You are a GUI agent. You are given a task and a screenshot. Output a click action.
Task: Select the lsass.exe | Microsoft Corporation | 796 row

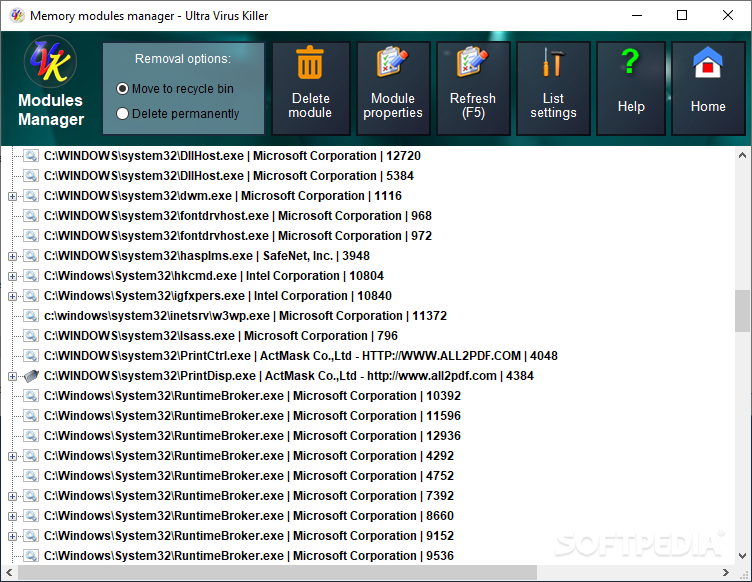tap(221, 336)
